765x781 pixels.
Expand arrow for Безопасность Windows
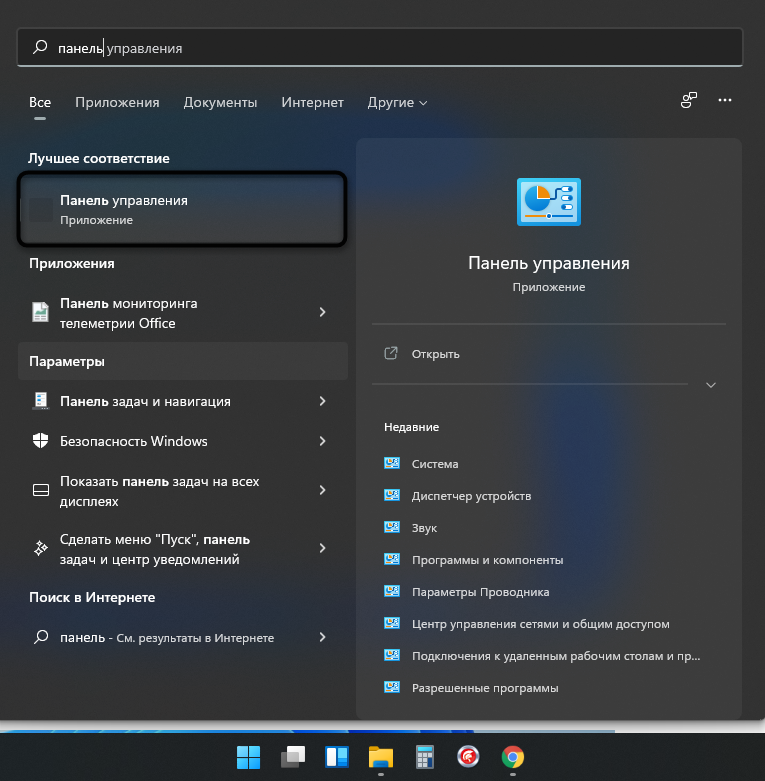click(322, 441)
